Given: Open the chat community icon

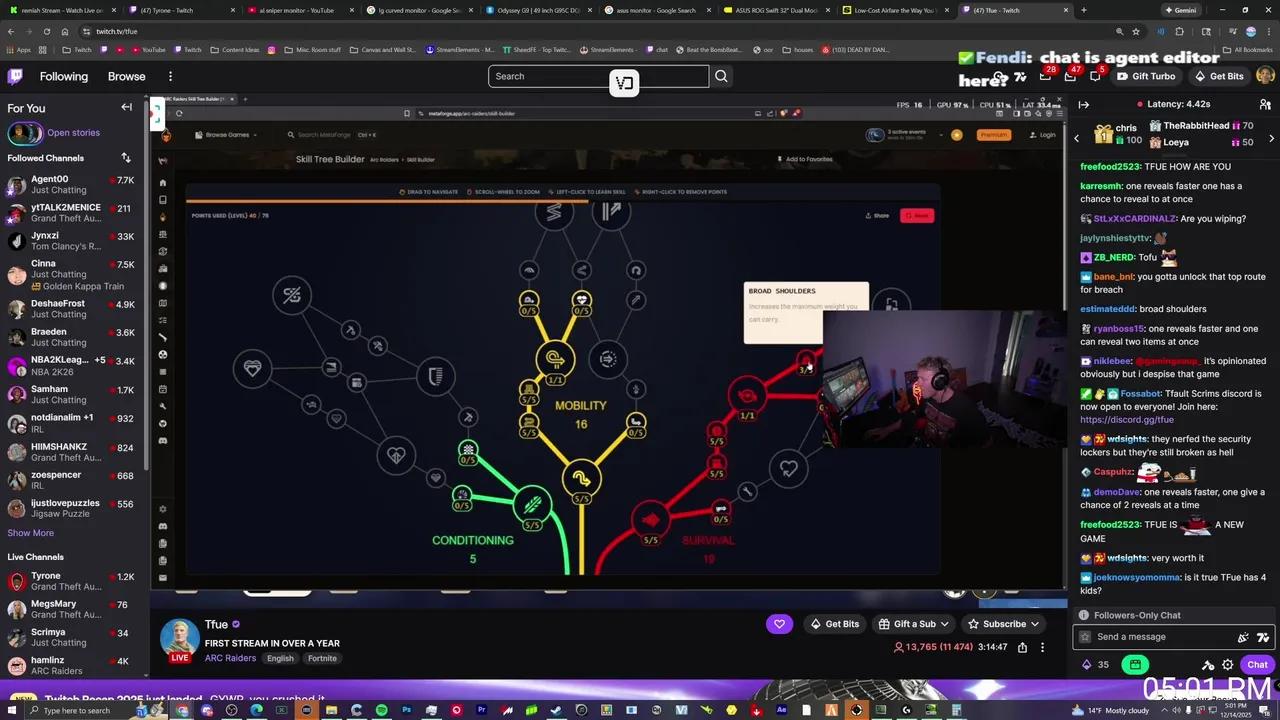Looking at the screenshot, I should click(x=1265, y=104).
